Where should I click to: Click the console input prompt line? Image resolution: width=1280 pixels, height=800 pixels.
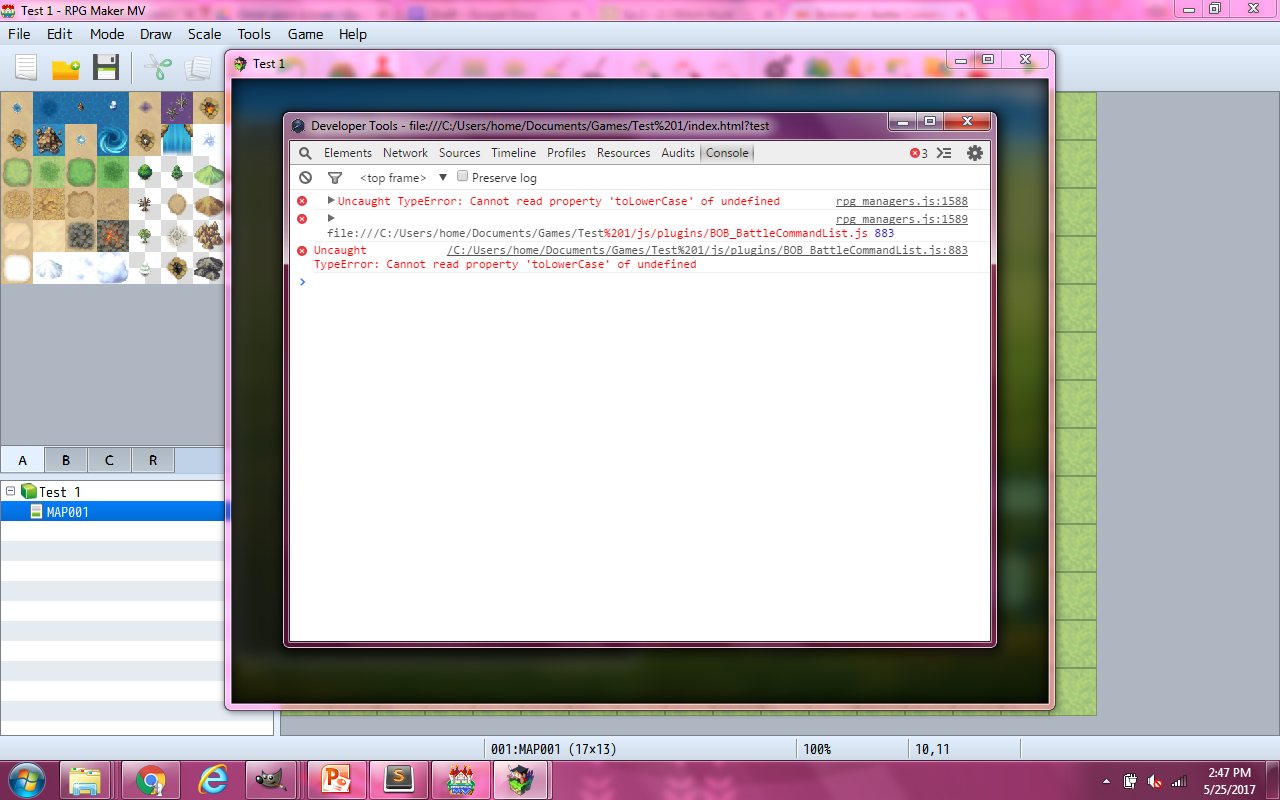640,282
